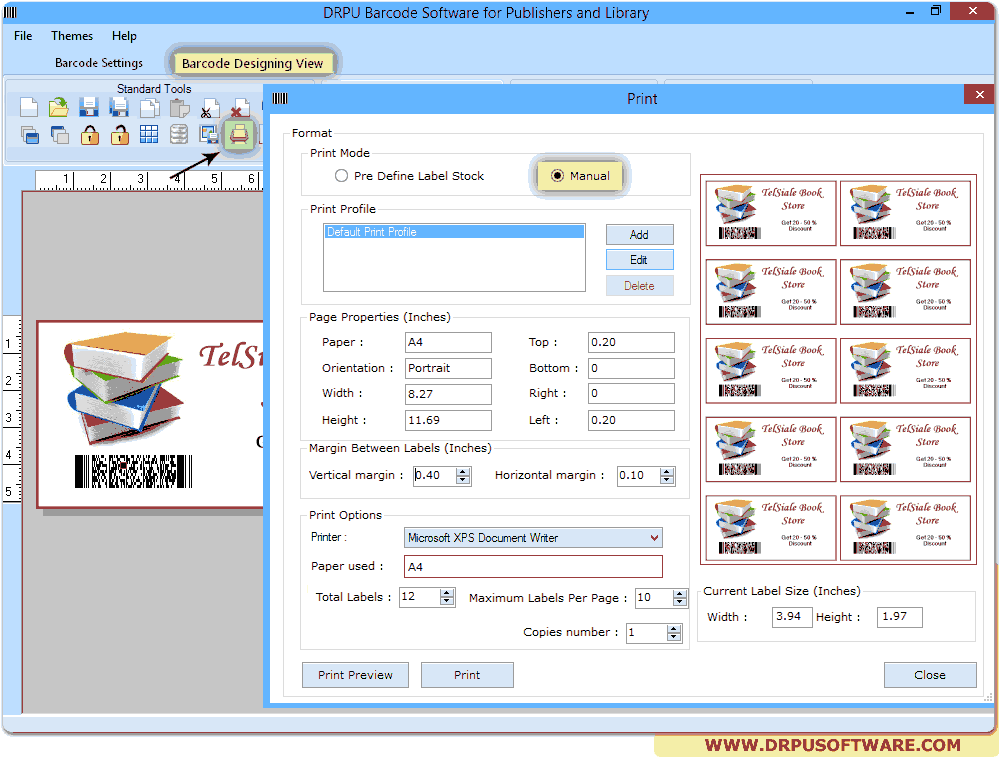Cut the selected item with scissors icon
The width and height of the screenshot is (1000, 757).
pos(209,108)
